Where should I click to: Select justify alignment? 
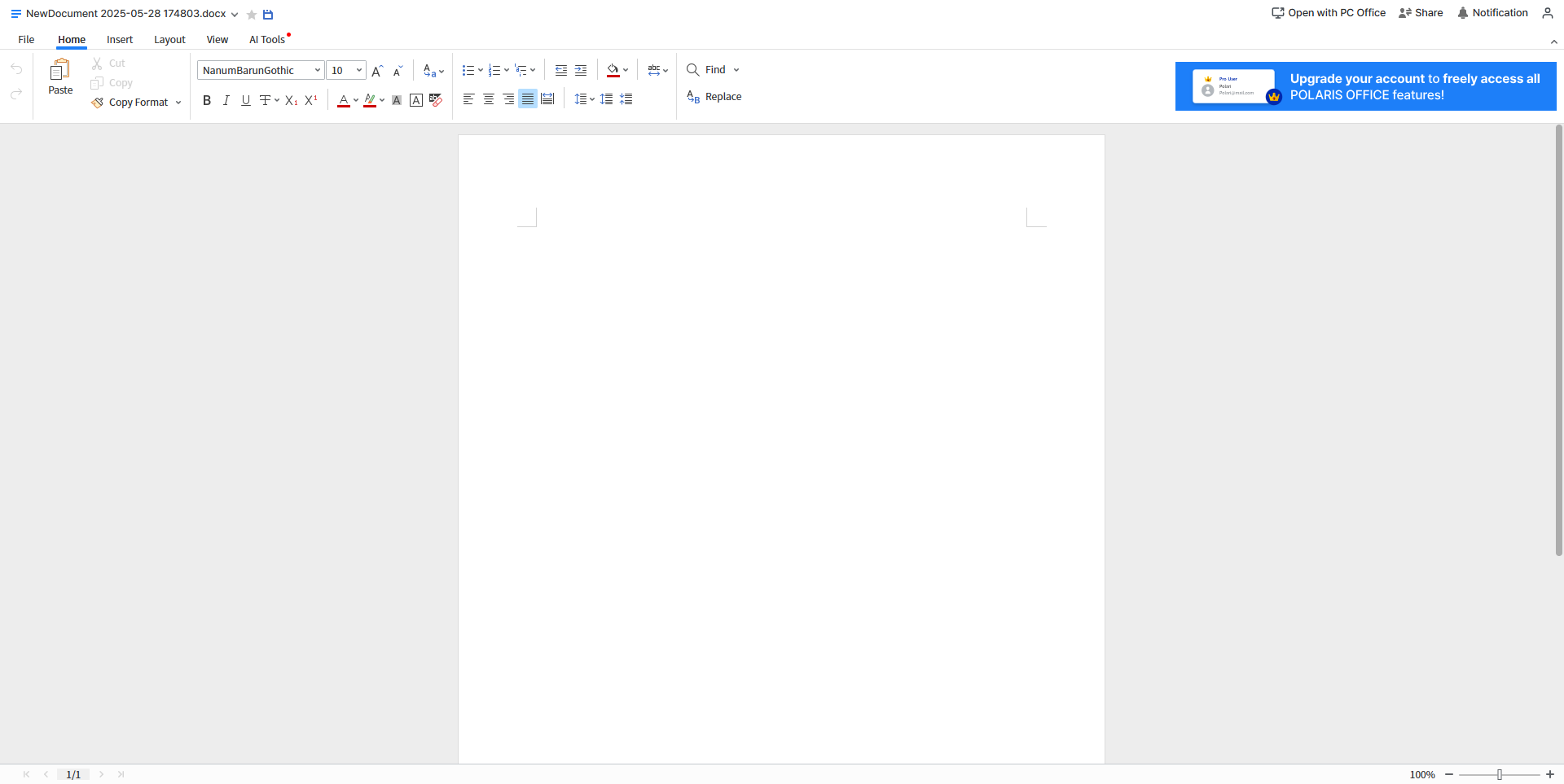point(528,99)
